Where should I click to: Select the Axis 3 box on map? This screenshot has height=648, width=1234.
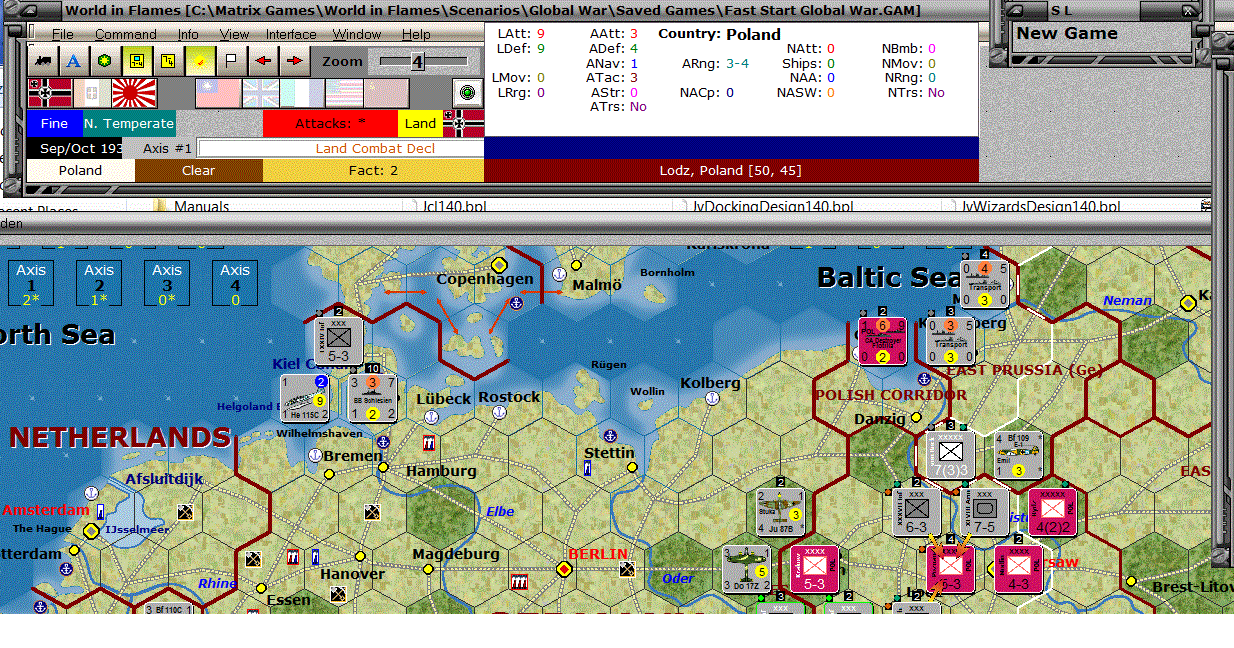coord(167,284)
